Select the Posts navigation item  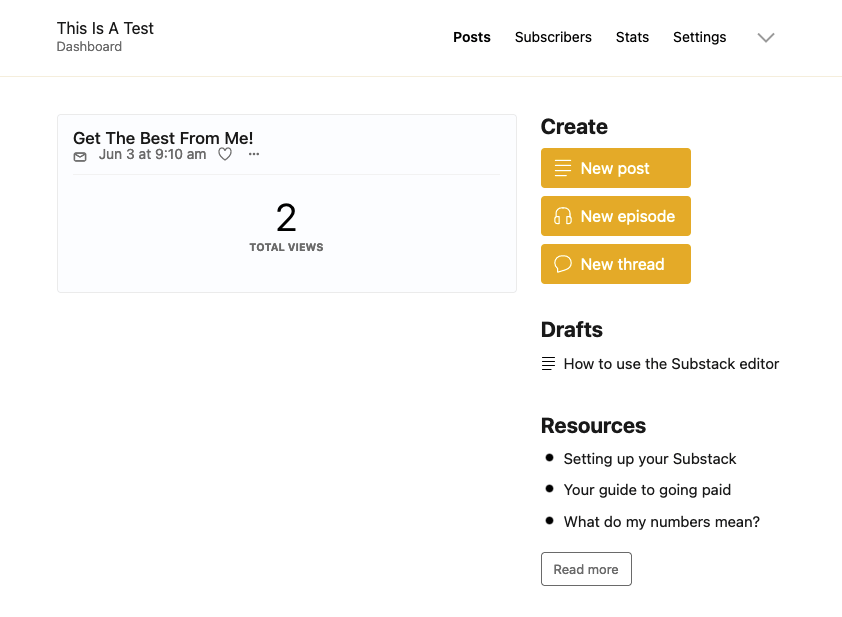pyautogui.click(x=471, y=37)
